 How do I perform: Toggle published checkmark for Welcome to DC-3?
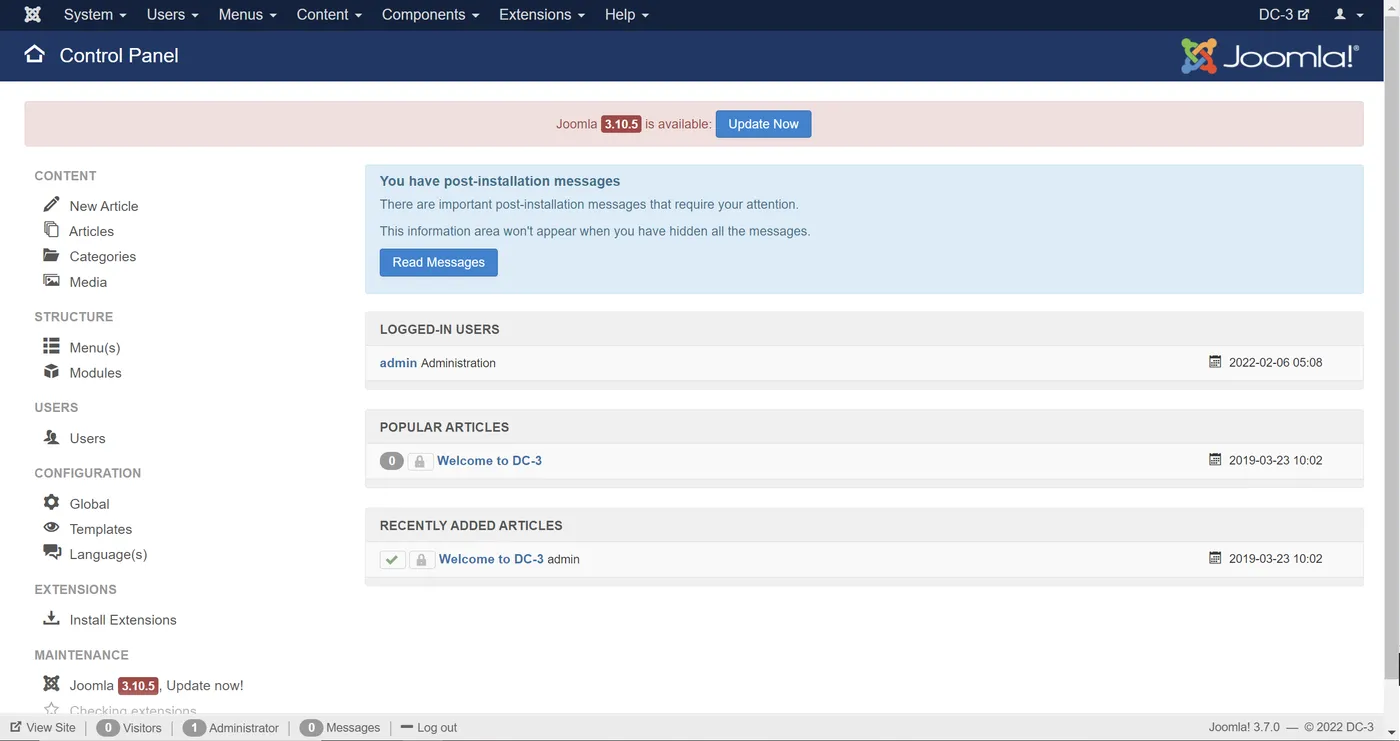(x=393, y=559)
